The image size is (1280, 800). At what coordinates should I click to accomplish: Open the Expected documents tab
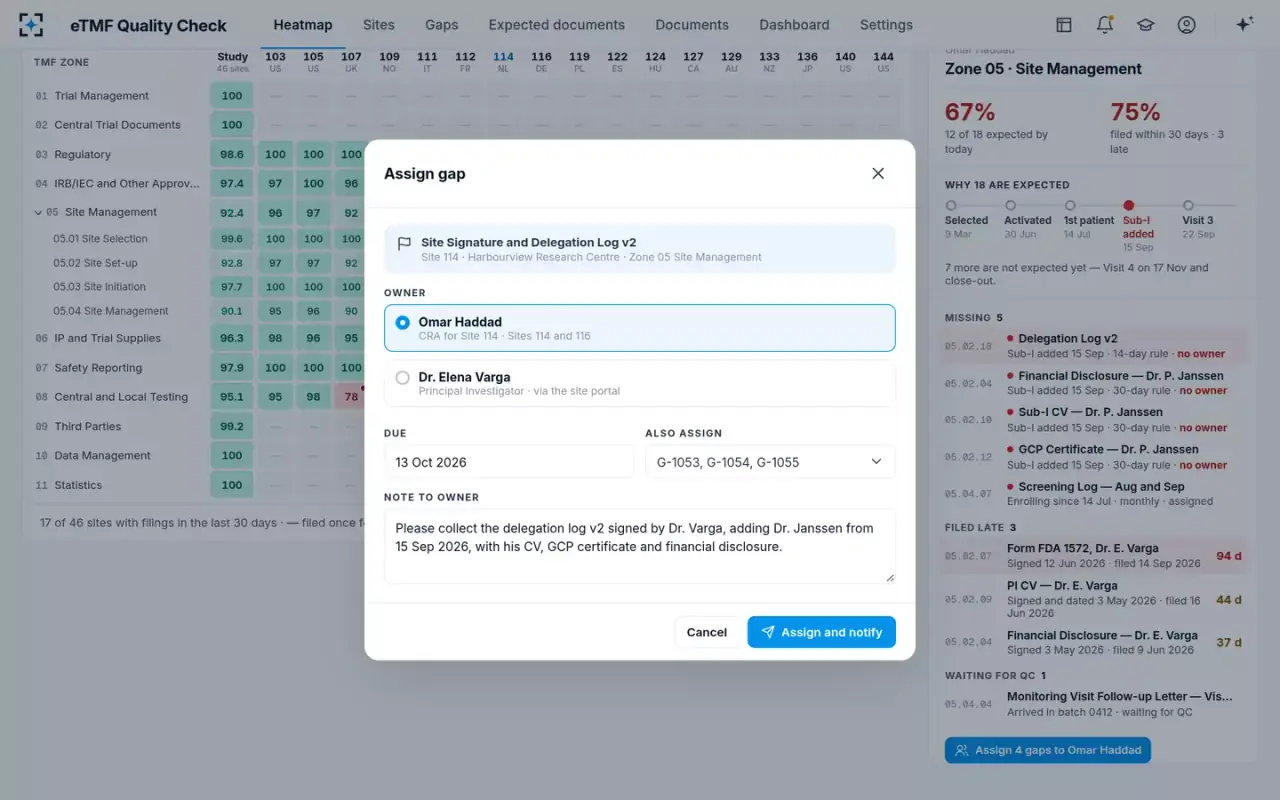point(557,25)
